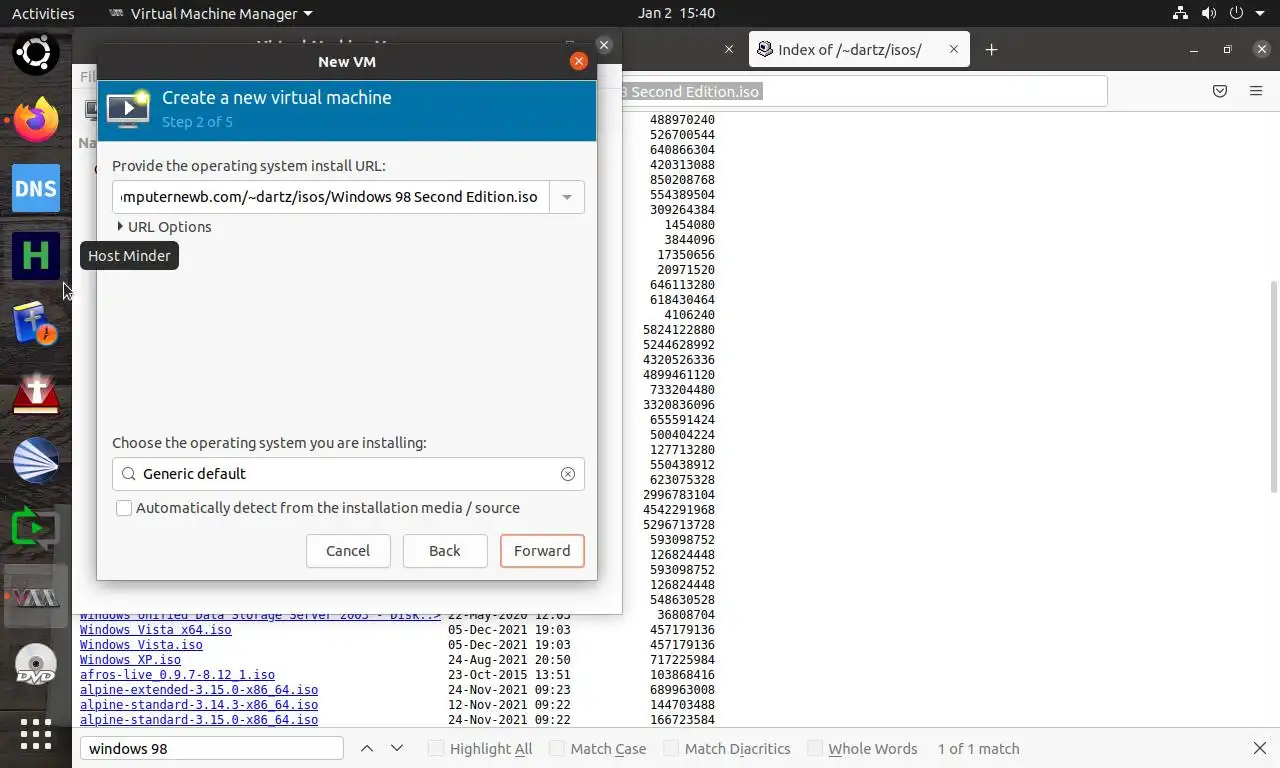
Task: Switch to Index of /~dartz/isos/ tab
Action: [859, 49]
